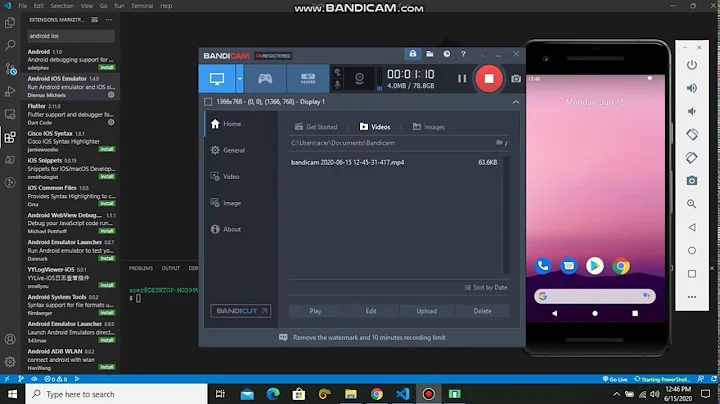Click the Upload button in Bandicam
Screen dimensions: 720x404
pos(427,311)
